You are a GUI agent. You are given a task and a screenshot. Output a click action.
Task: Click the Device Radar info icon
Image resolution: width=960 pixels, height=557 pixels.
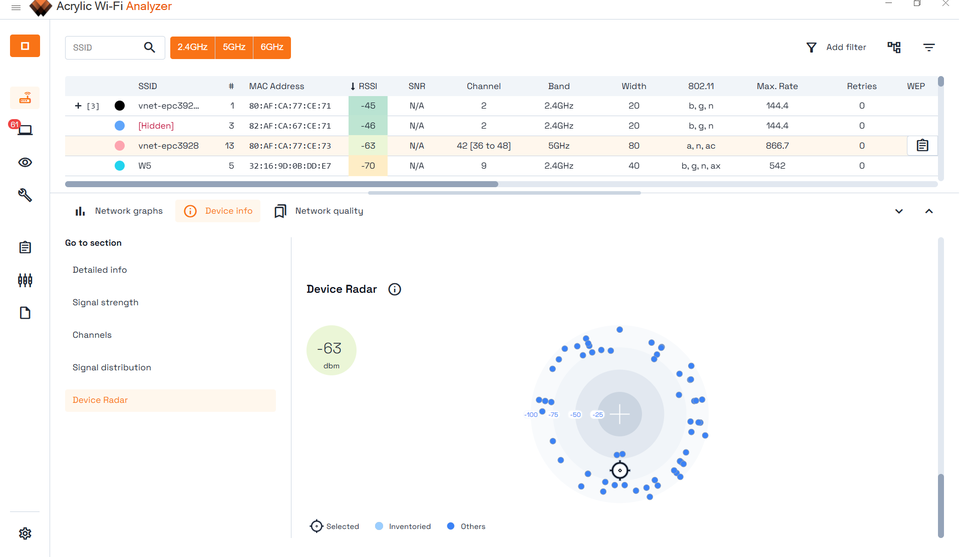point(395,289)
